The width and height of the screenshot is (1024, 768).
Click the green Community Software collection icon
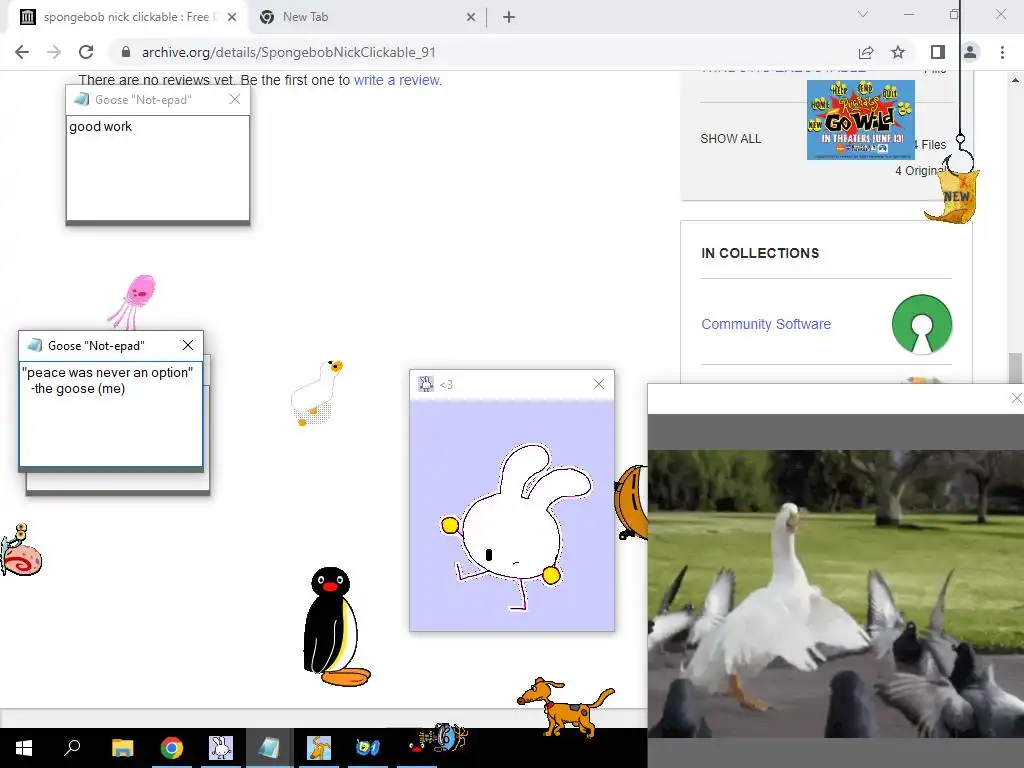click(x=921, y=324)
